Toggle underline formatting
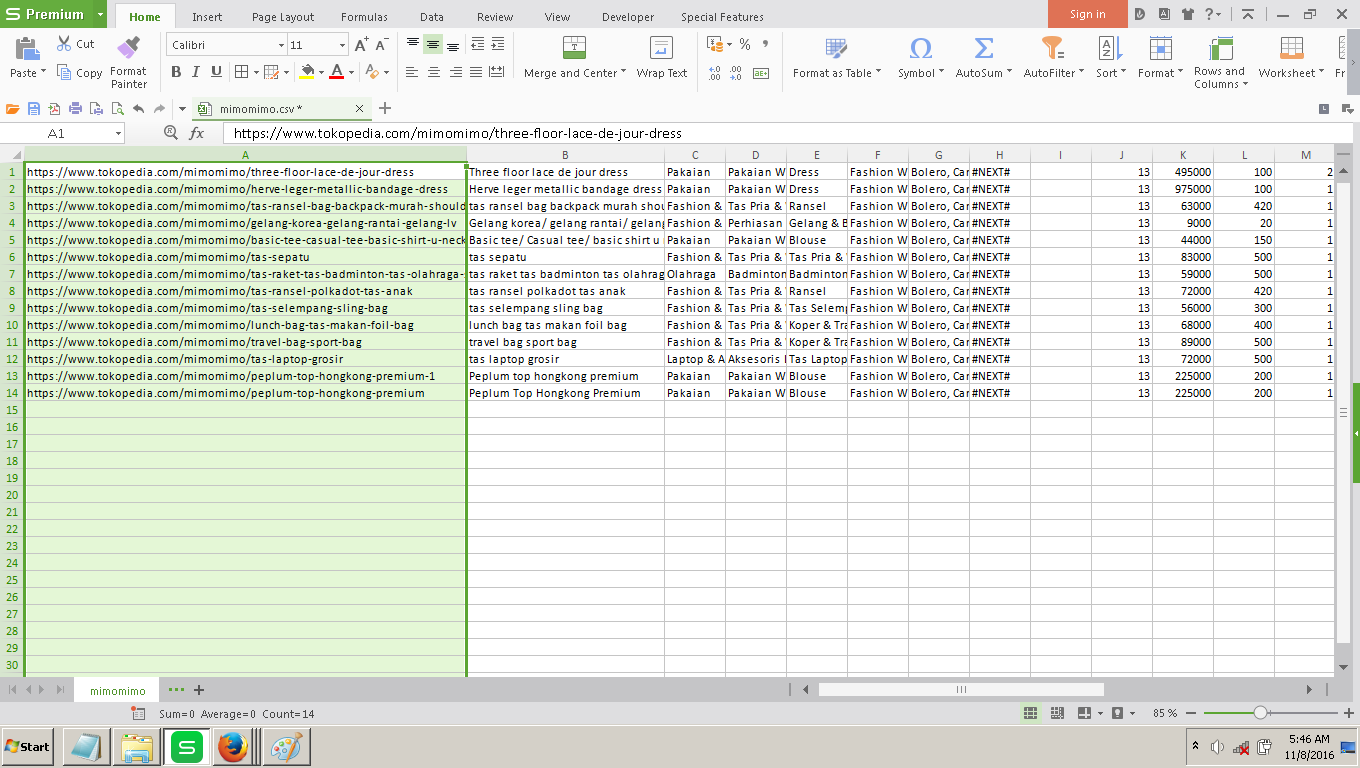The image size is (1360, 768). coord(216,72)
